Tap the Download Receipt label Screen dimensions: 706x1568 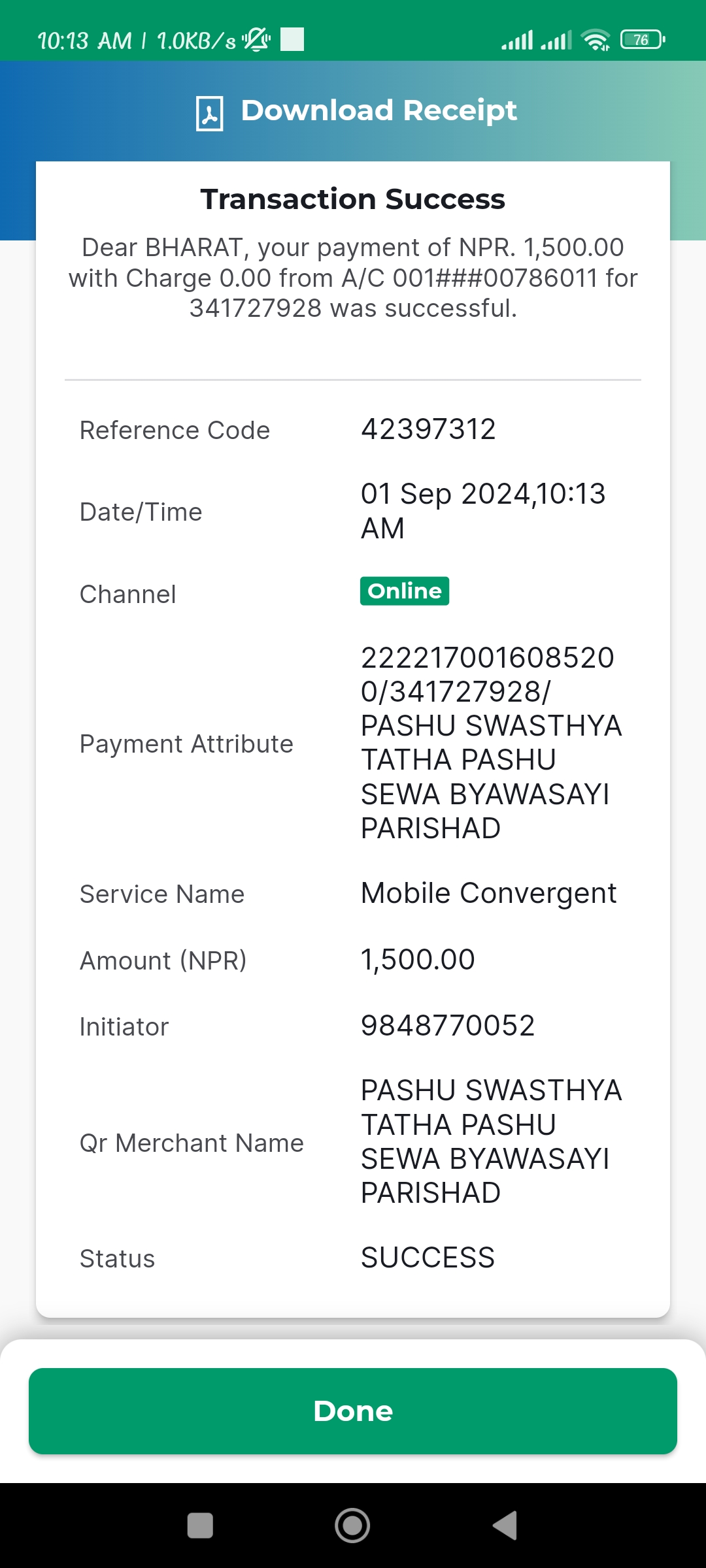(379, 110)
